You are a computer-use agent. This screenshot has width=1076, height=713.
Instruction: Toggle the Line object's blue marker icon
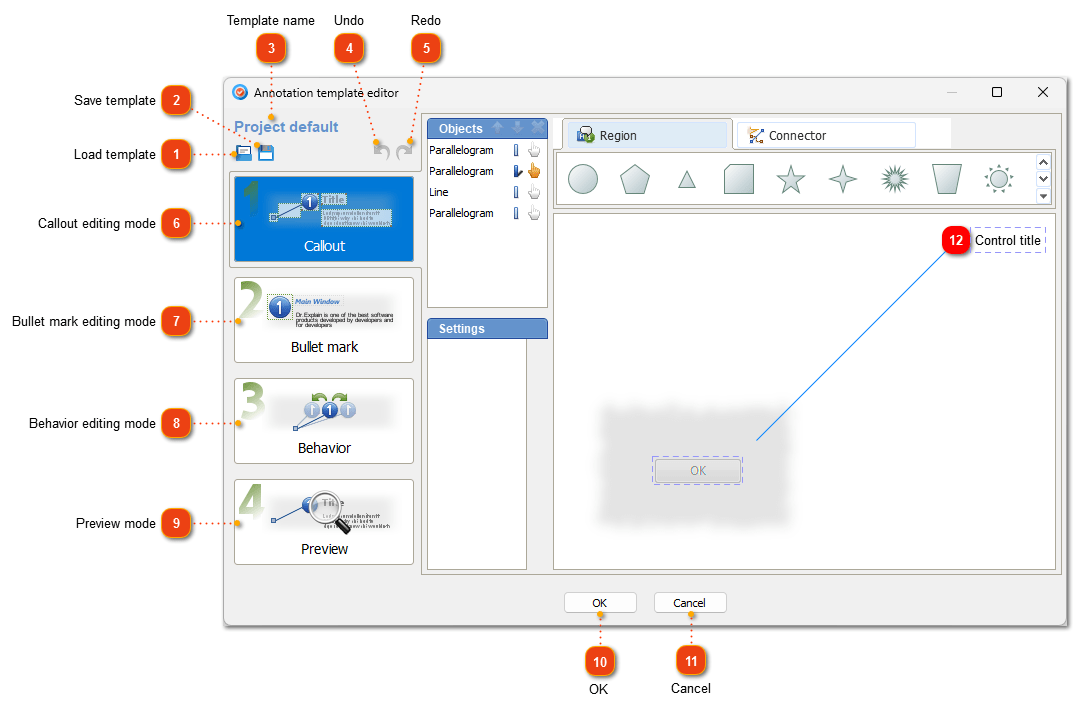coord(516,192)
